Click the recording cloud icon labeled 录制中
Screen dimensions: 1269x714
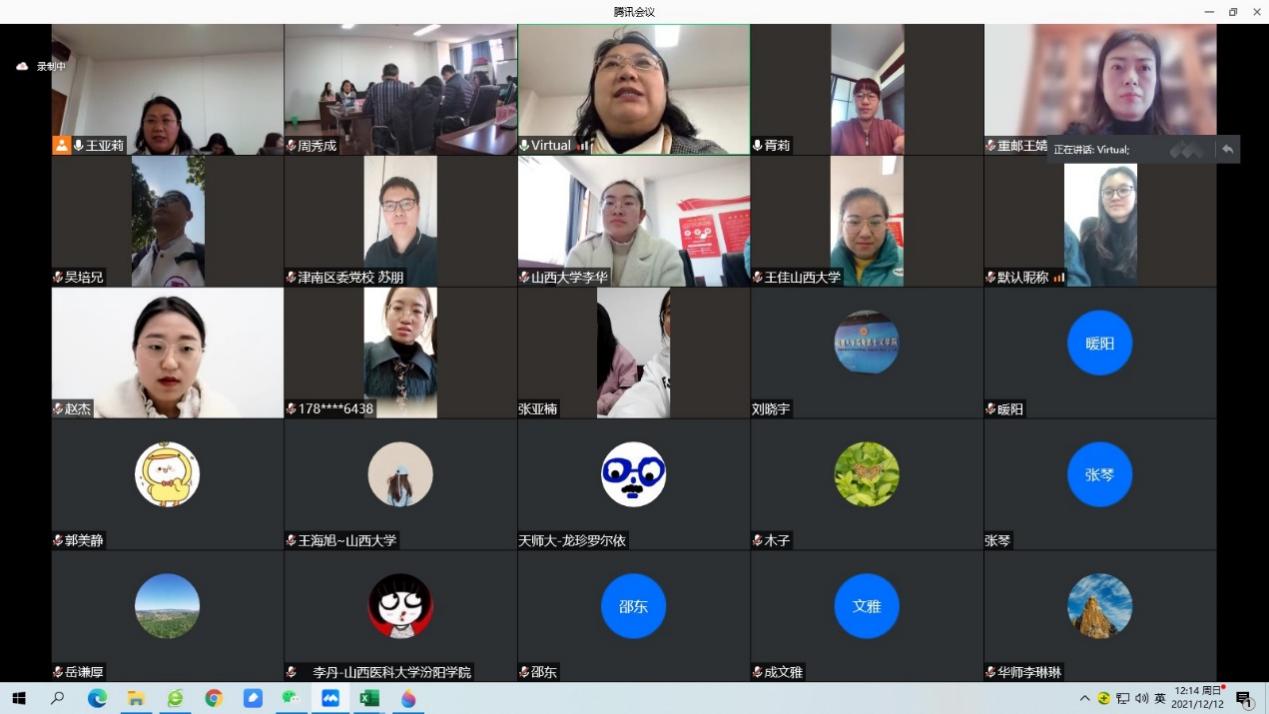click(x=22, y=66)
